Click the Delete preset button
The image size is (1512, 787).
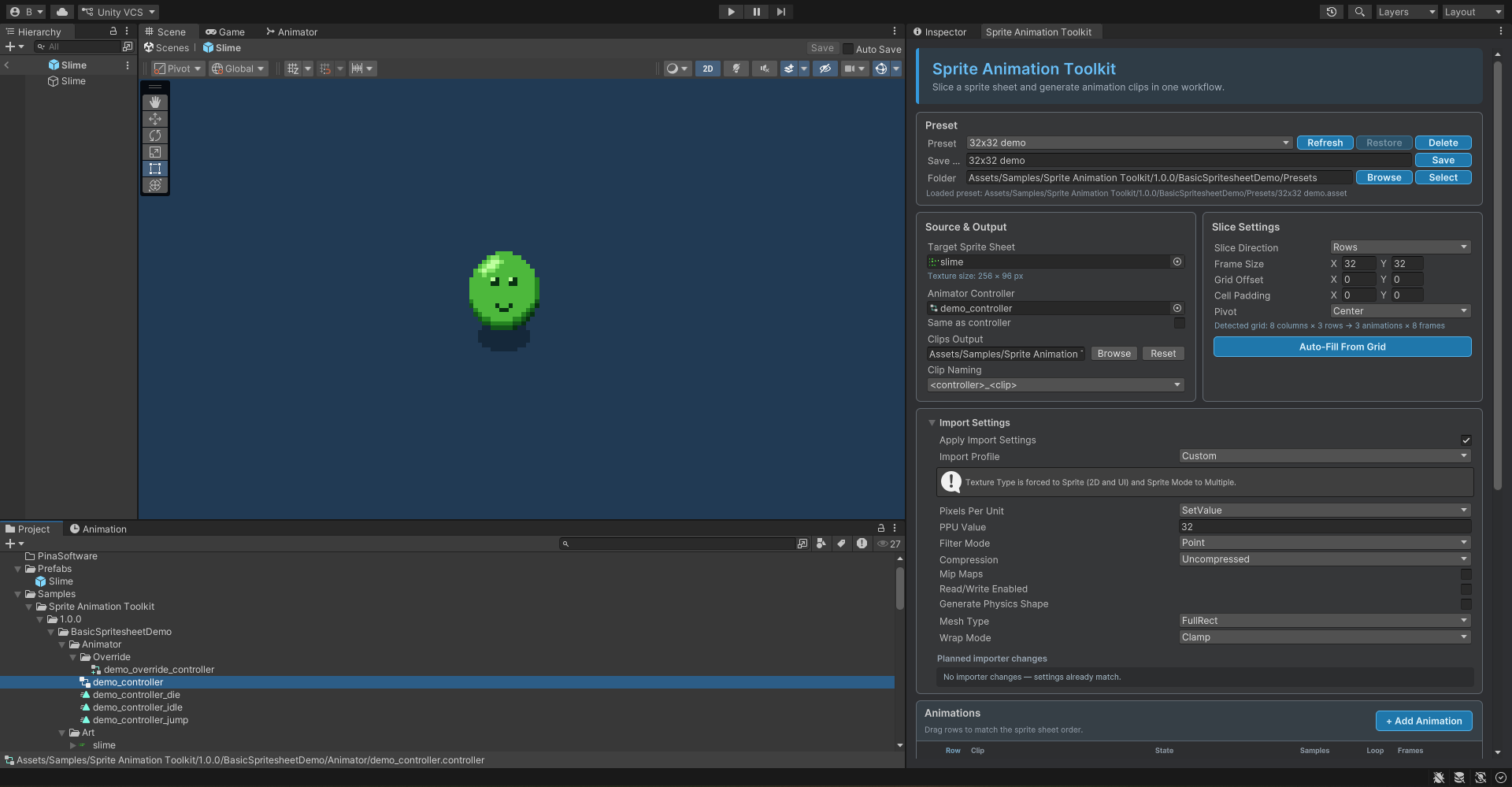[1443, 143]
